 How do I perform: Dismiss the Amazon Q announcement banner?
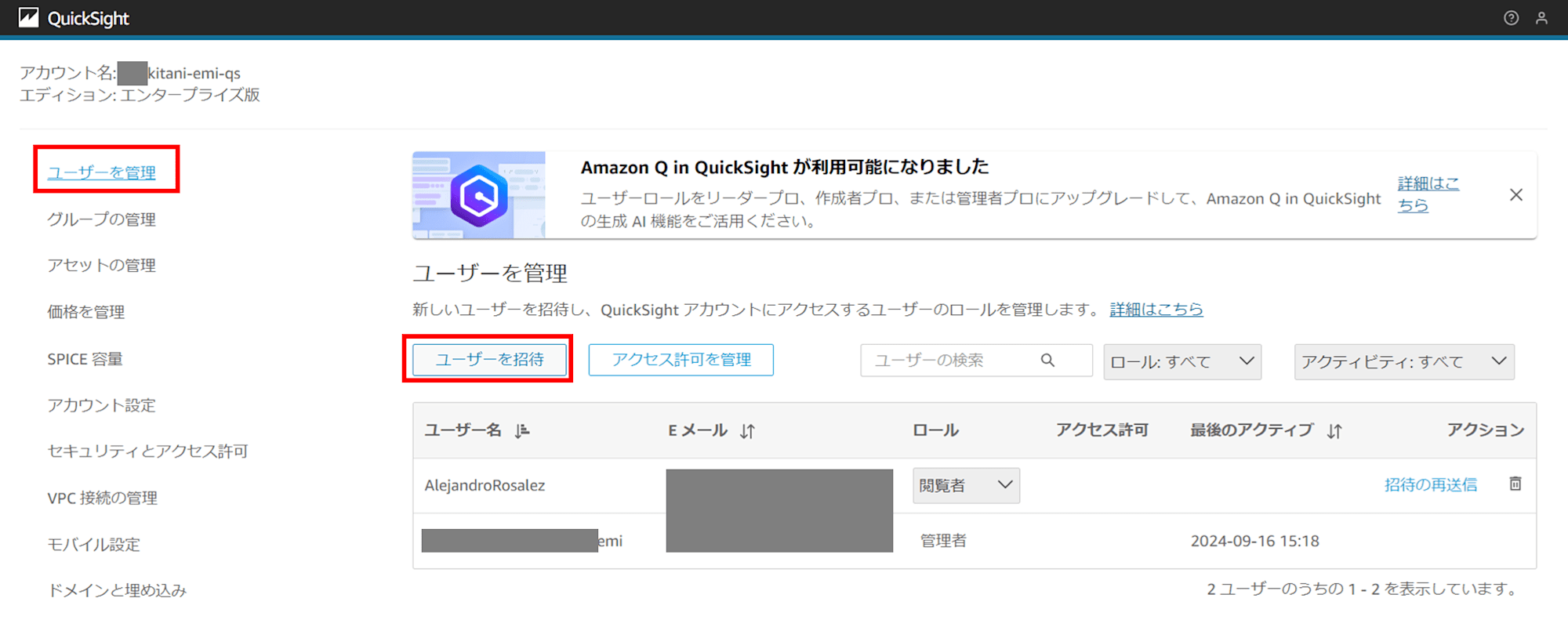[1516, 194]
